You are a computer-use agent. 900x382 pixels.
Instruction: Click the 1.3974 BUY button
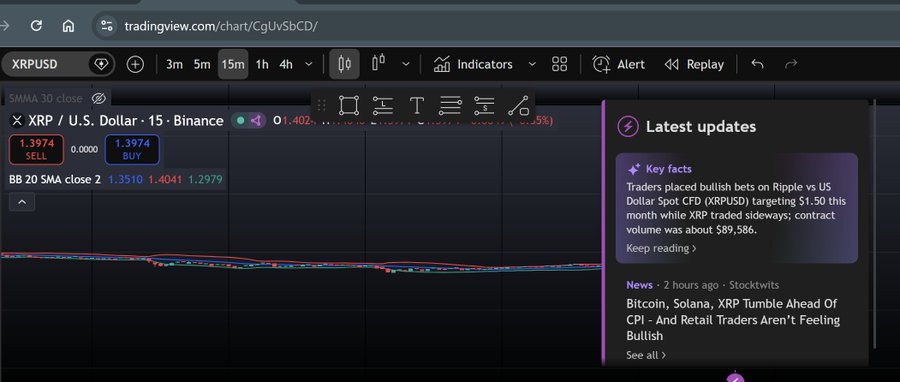point(132,149)
